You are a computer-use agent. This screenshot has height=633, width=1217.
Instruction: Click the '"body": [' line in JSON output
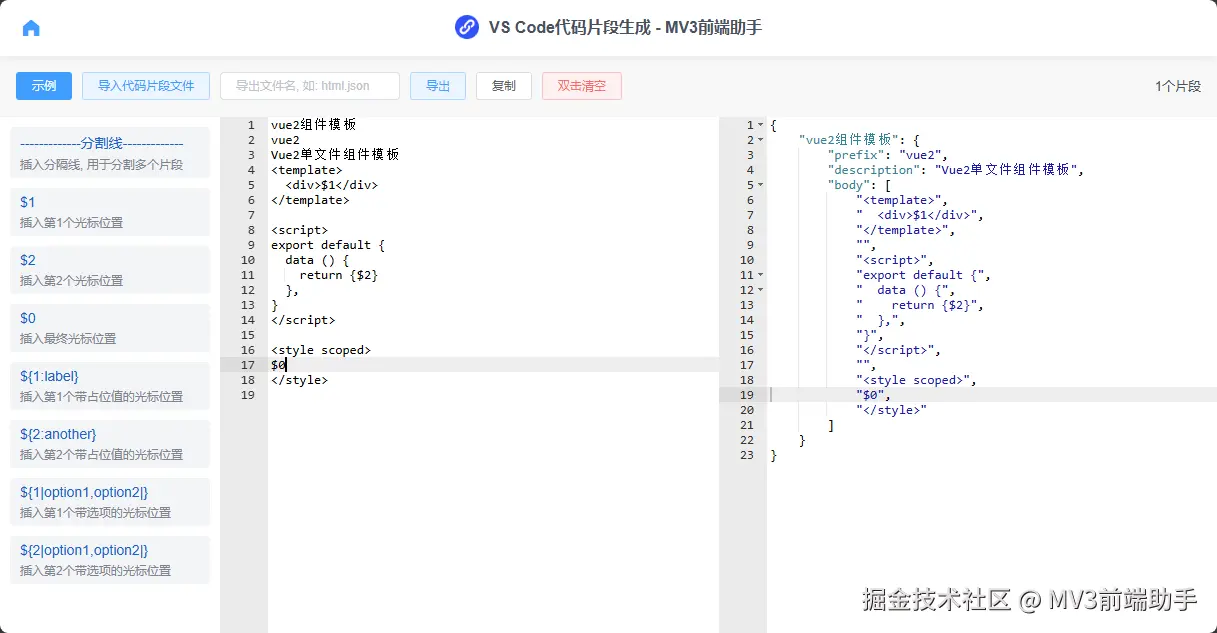[x=859, y=185]
